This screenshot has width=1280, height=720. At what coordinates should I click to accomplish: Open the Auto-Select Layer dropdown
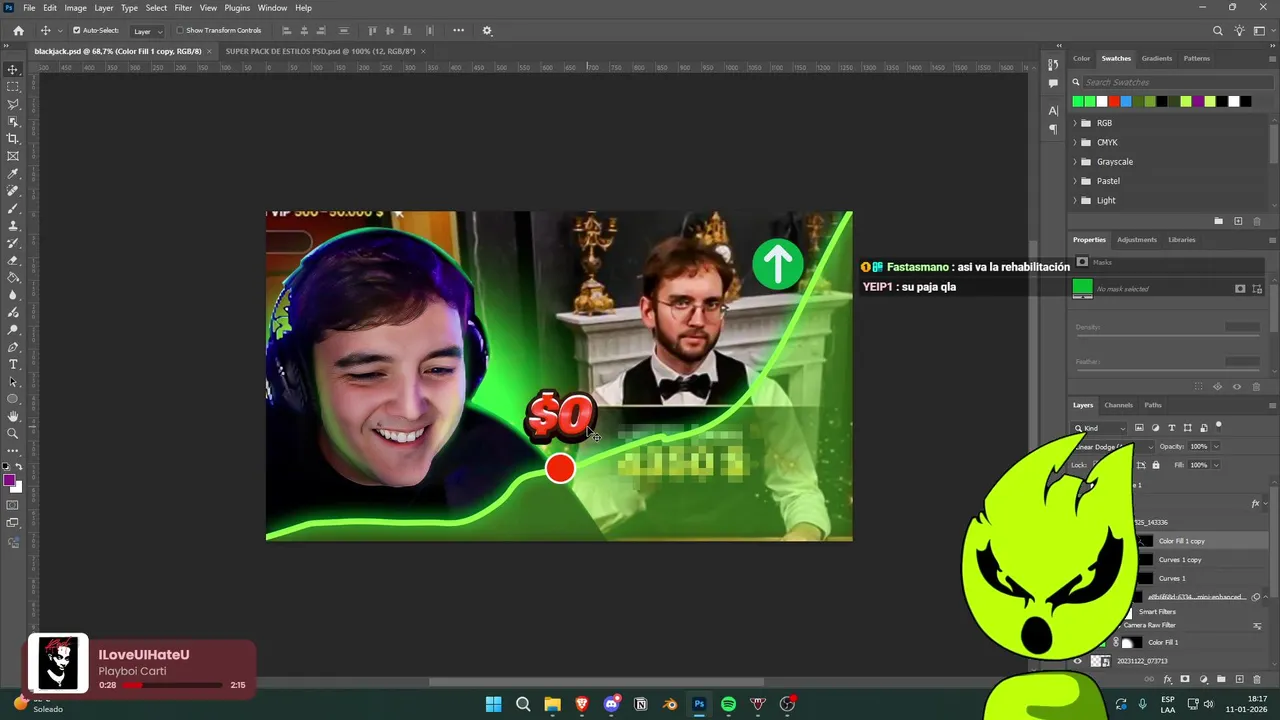pos(147,31)
